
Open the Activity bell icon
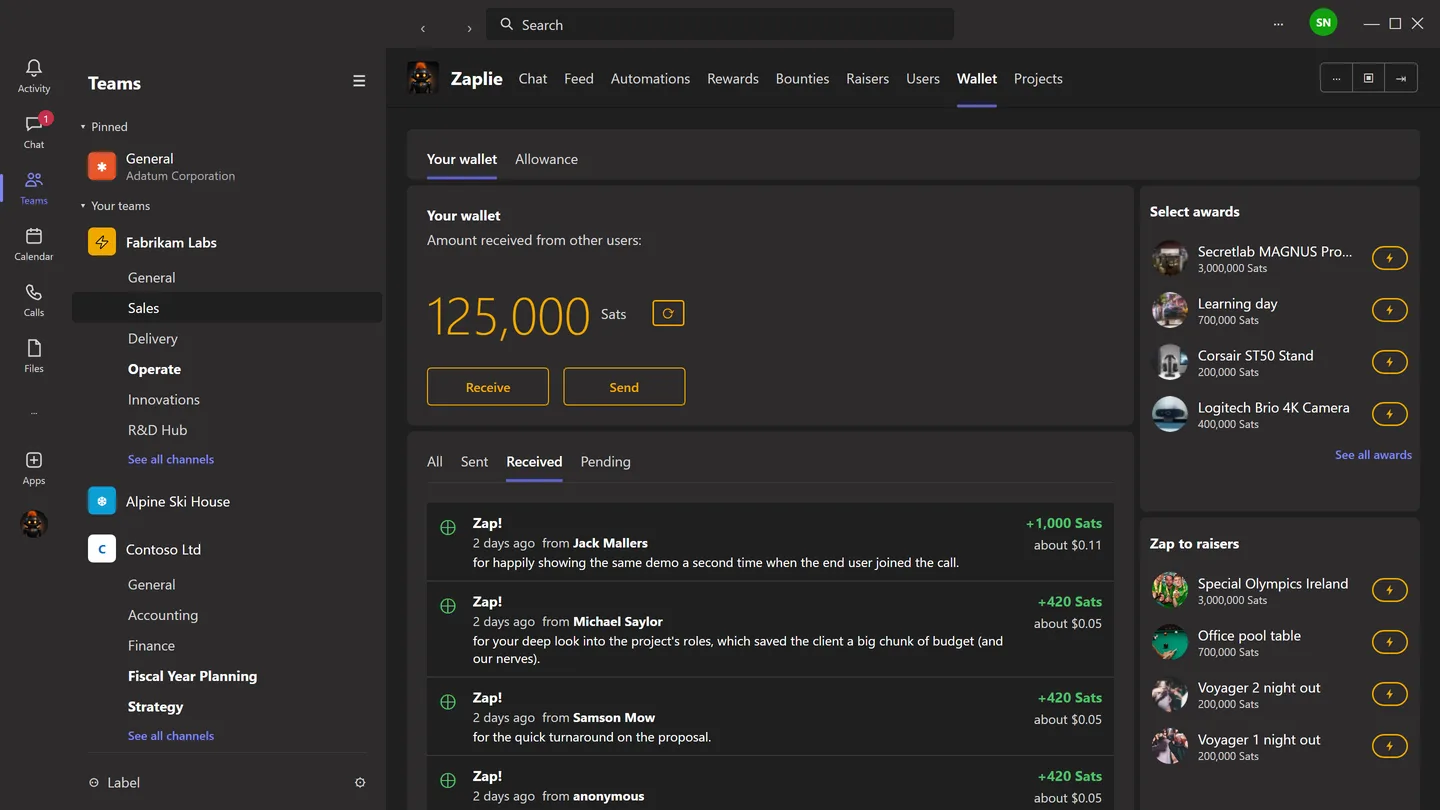coord(34,75)
